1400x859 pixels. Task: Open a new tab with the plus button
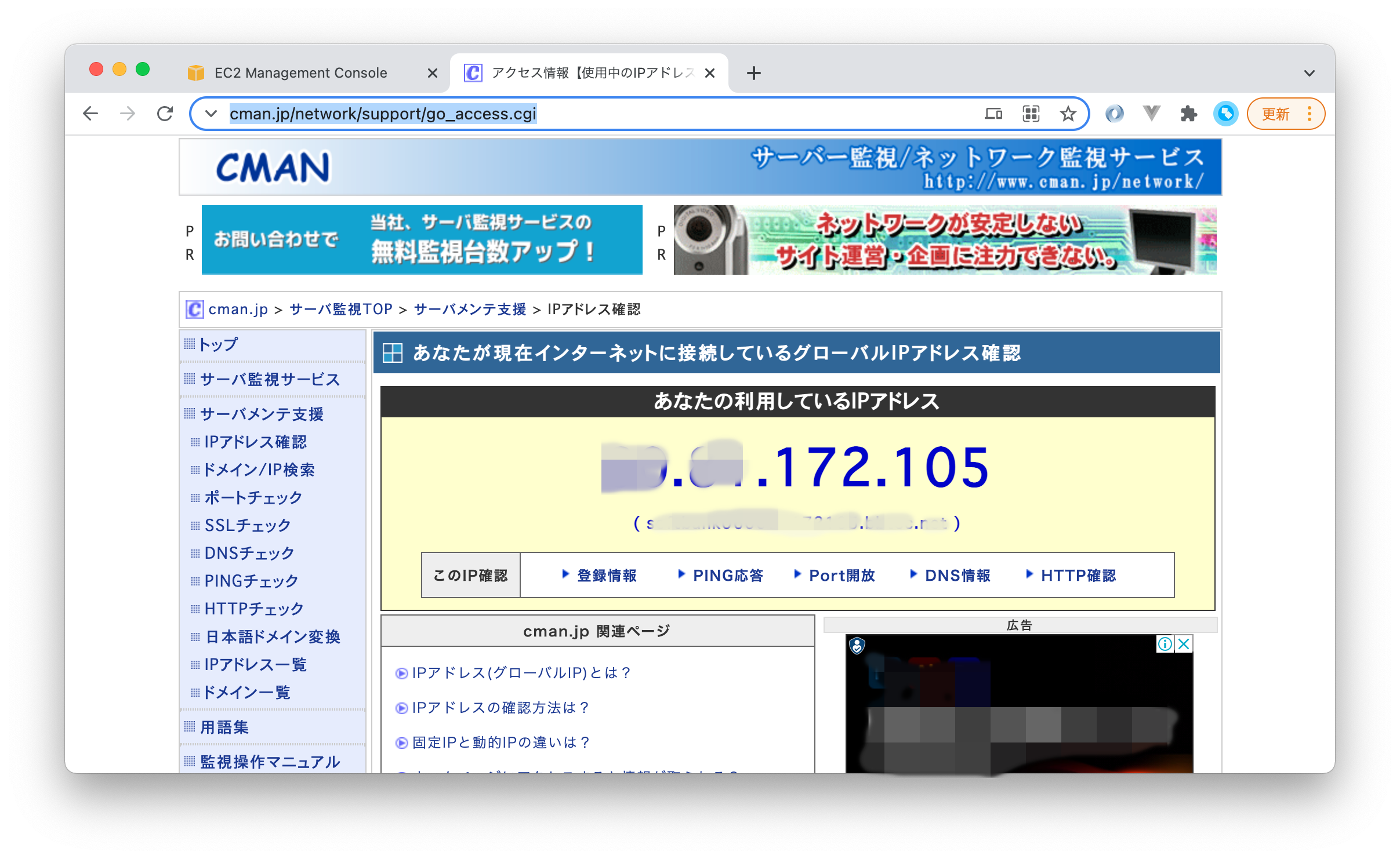click(753, 73)
